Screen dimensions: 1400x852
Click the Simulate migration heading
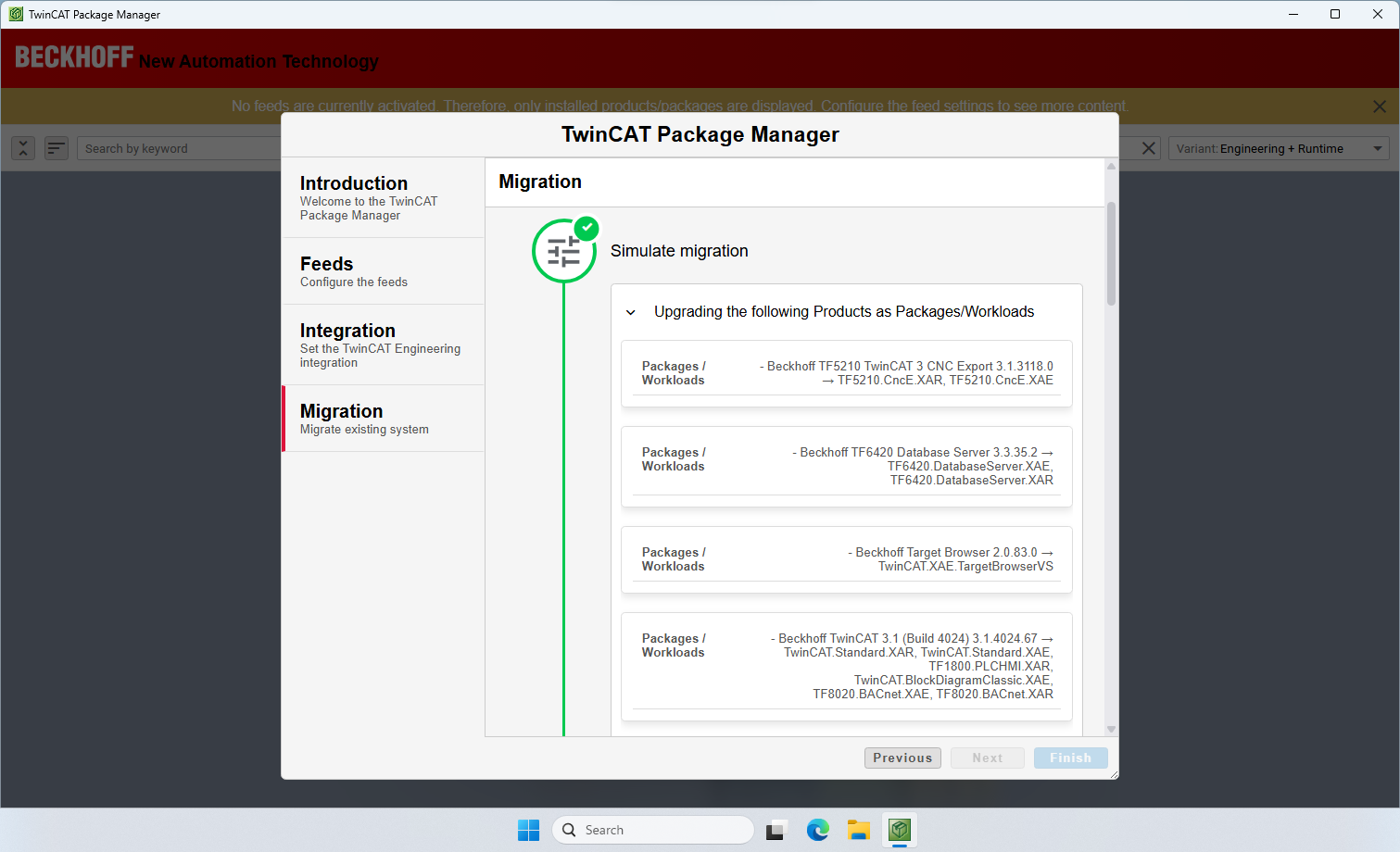point(679,251)
